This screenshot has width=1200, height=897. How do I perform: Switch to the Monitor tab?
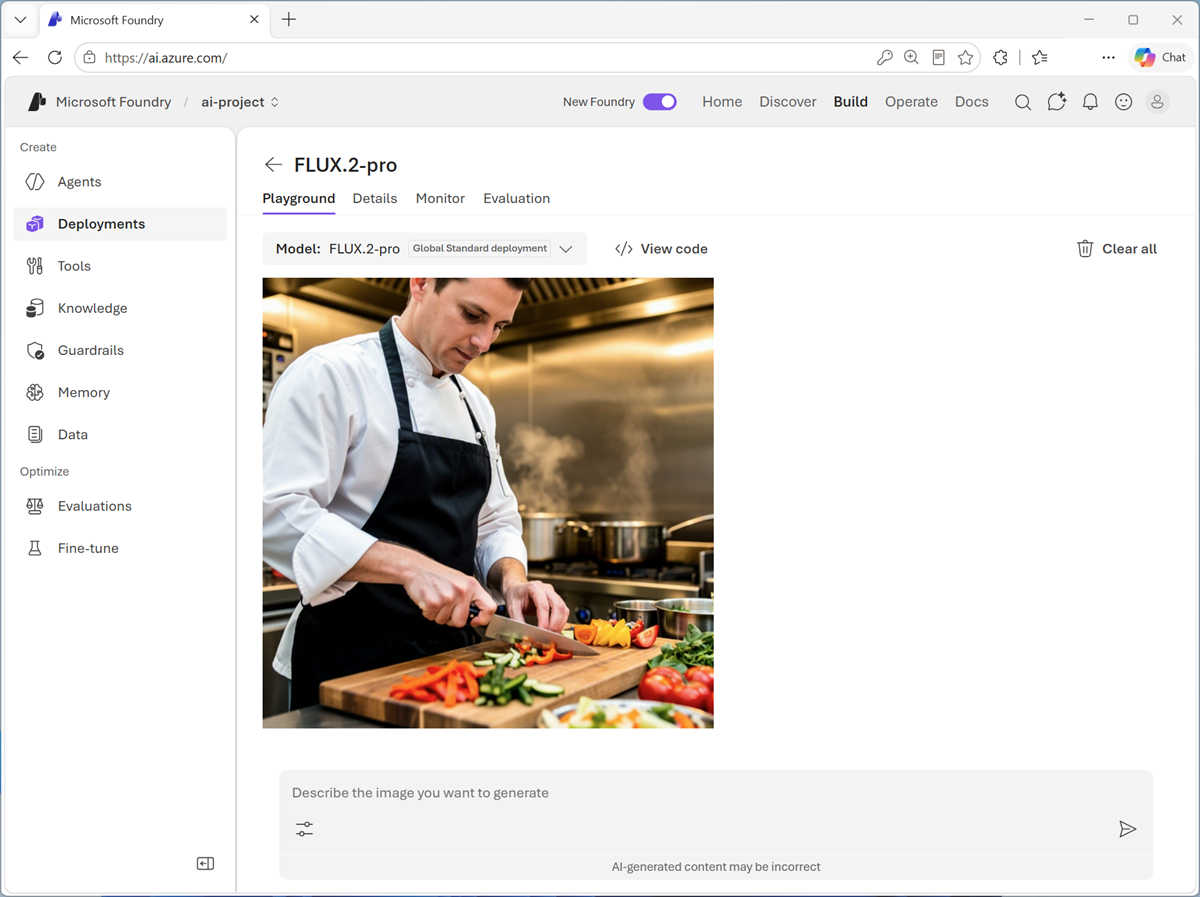(x=440, y=198)
